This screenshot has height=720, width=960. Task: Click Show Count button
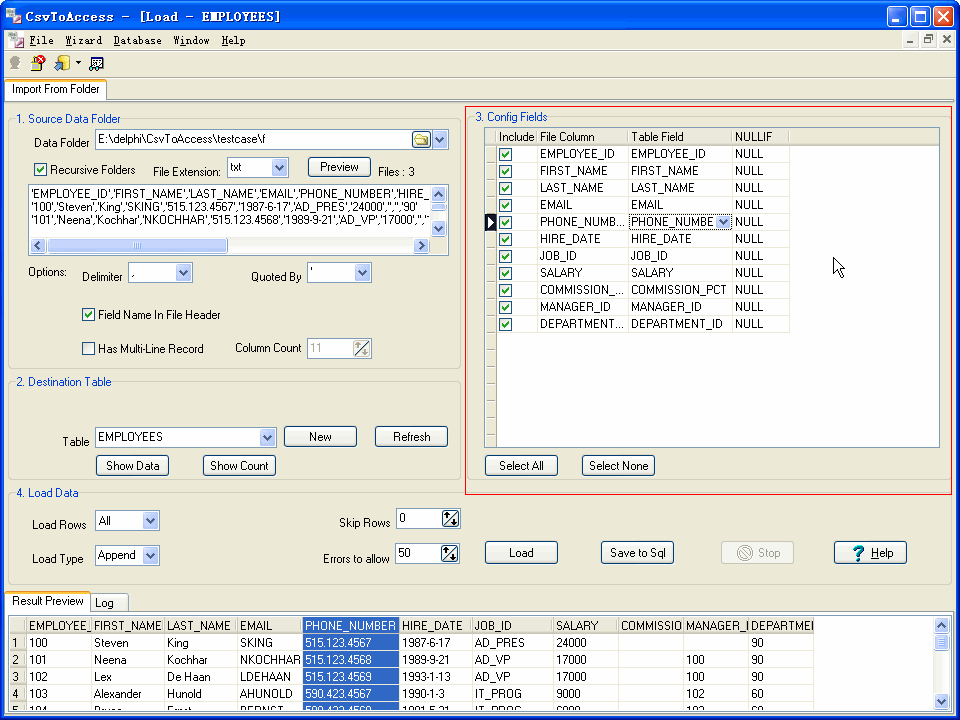[x=239, y=465]
